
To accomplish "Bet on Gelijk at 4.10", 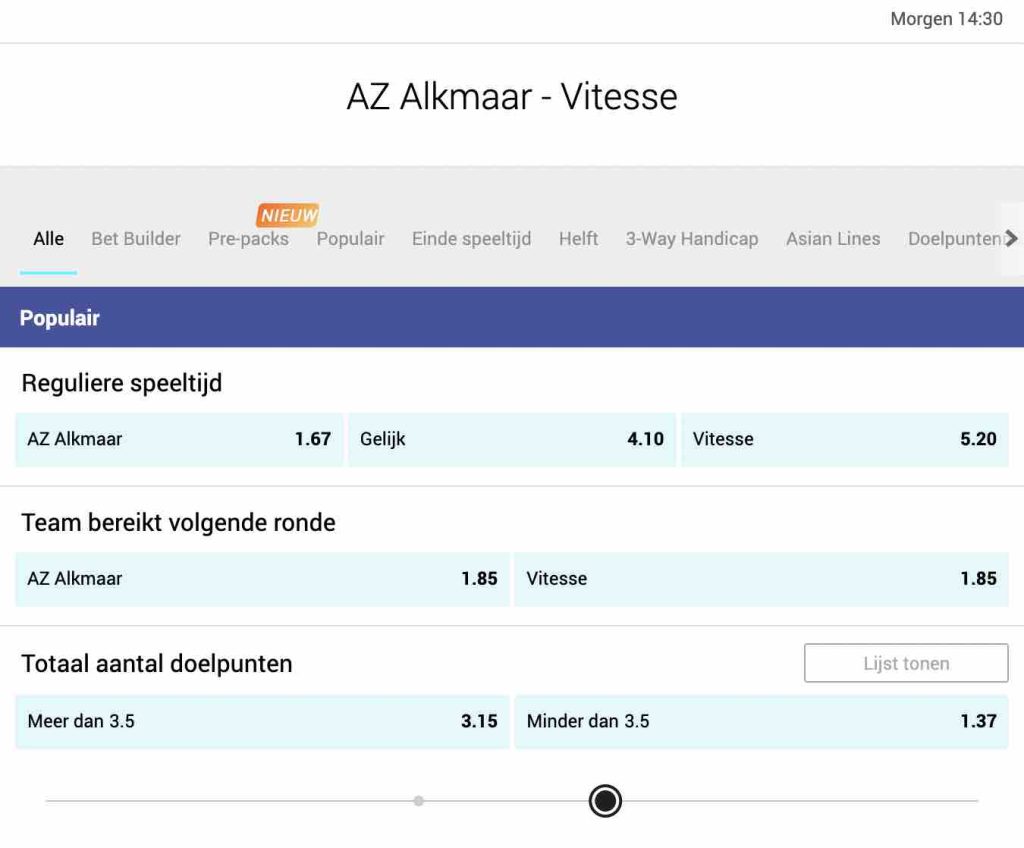I will pyautogui.click(x=512, y=439).
